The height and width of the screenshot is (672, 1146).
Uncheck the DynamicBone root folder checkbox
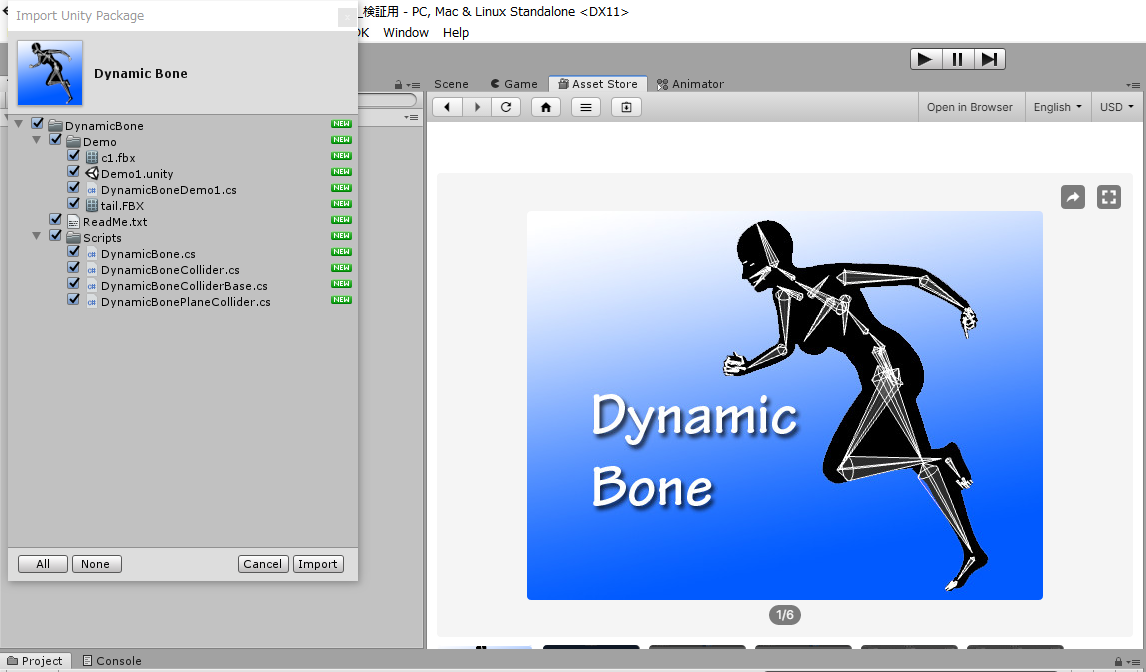click(38, 124)
